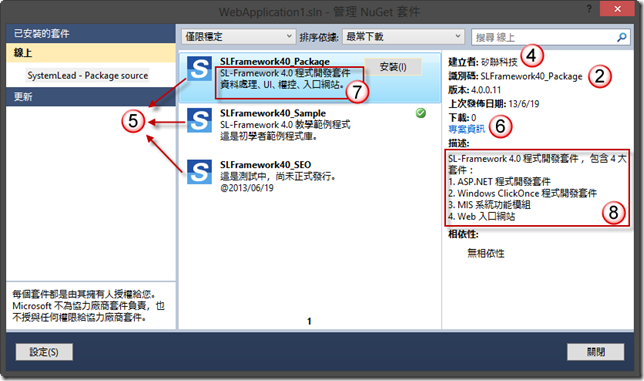Screen dimensions: 644x381
Task: Click the 關閉 close button
Action: coord(596,352)
